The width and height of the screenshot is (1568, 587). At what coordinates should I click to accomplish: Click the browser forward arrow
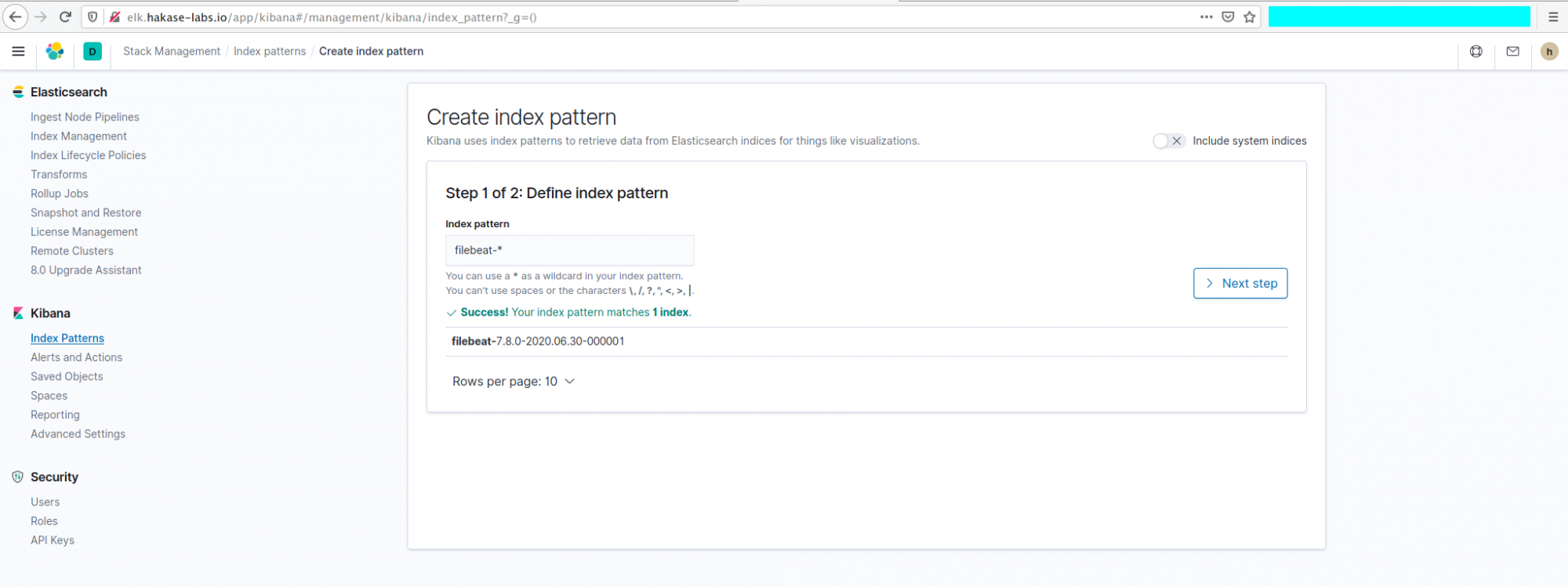(41, 17)
